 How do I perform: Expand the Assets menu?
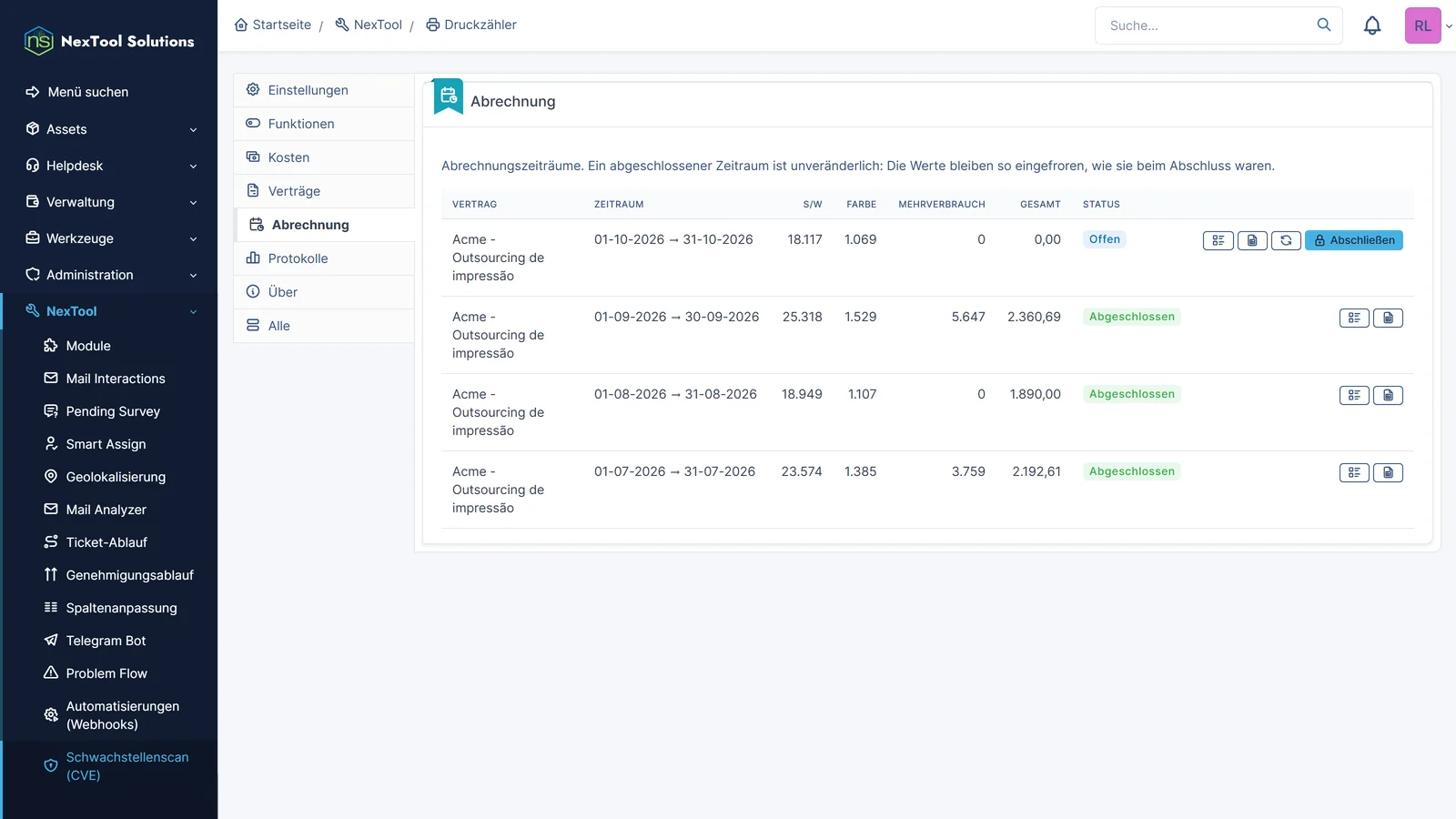tap(108, 129)
